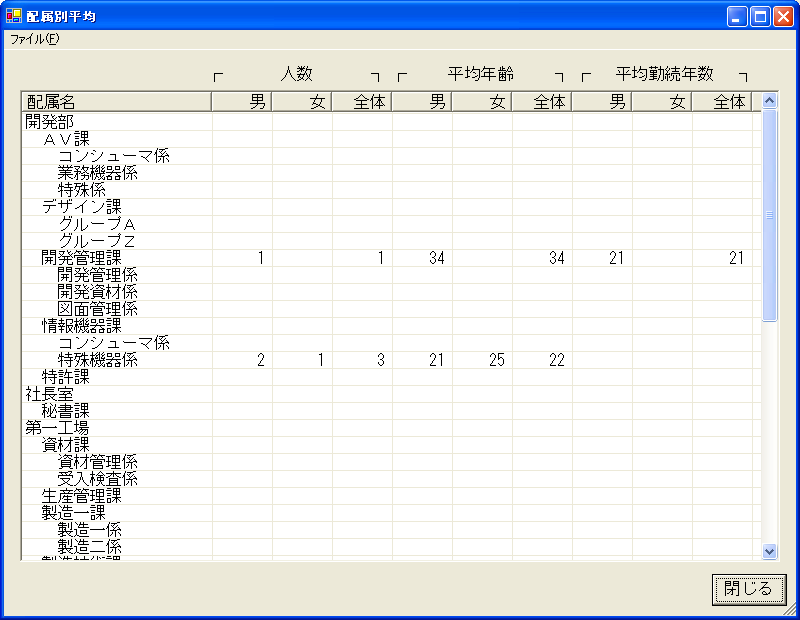Image resolution: width=800 pixels, height=620 pixels.
Task: Select the デザイン課 row
Action: 81,207
